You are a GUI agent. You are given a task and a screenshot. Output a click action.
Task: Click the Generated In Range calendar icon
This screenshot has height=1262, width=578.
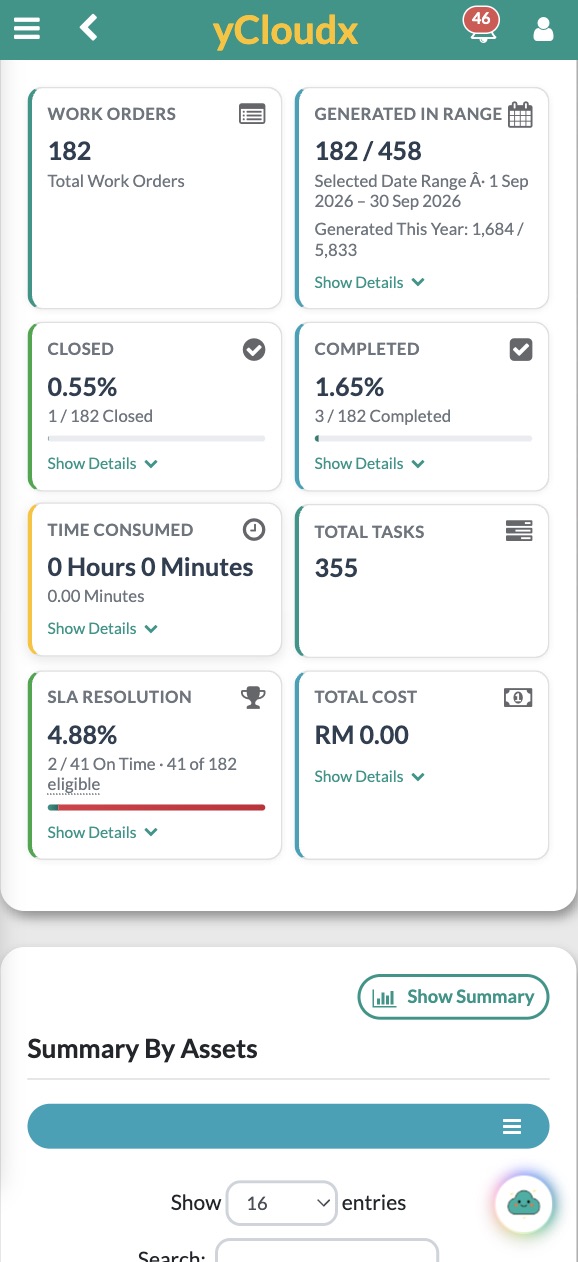click(x=520, y=115)
